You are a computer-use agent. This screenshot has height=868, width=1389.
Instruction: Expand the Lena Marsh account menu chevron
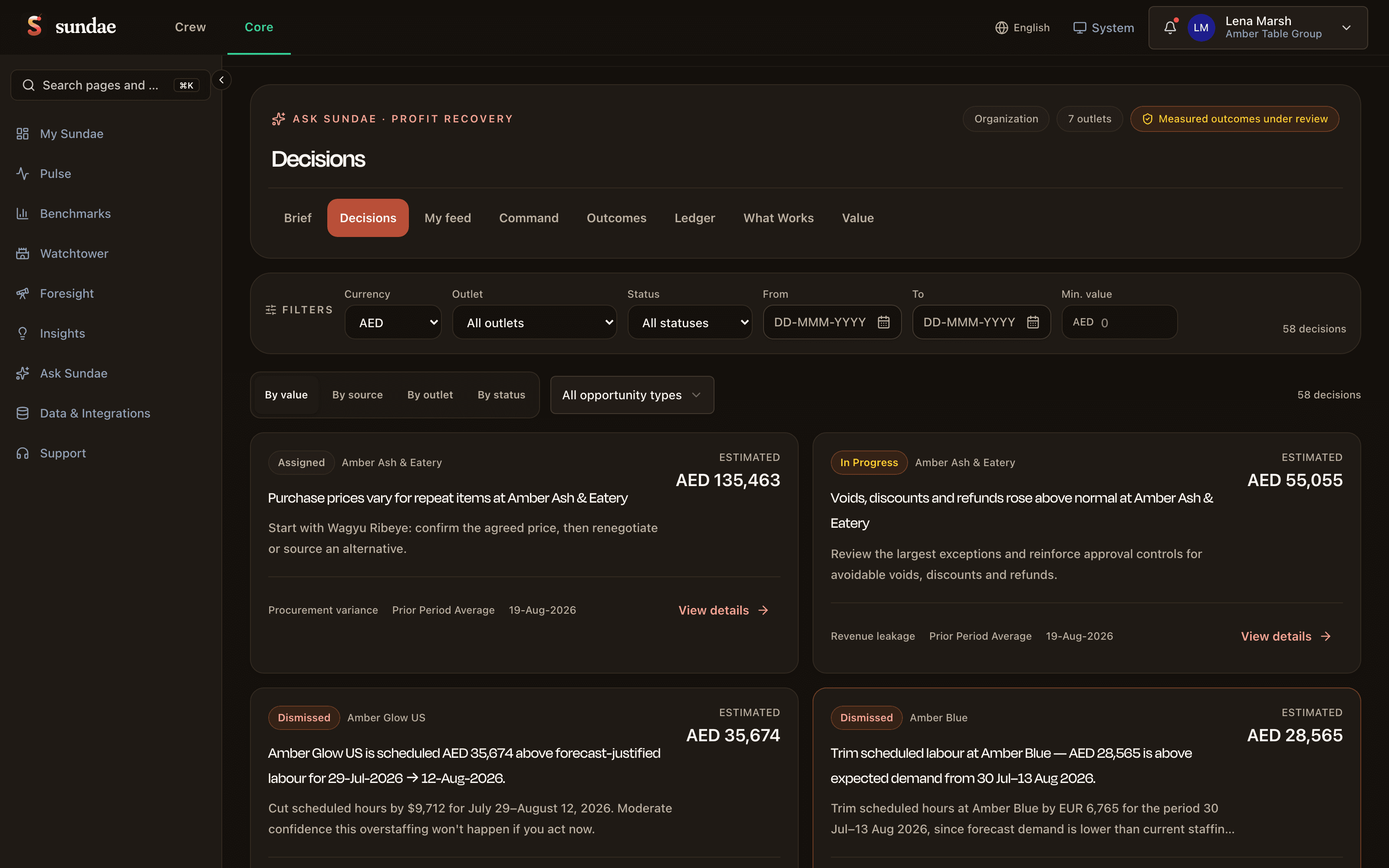click(1346, 27)
